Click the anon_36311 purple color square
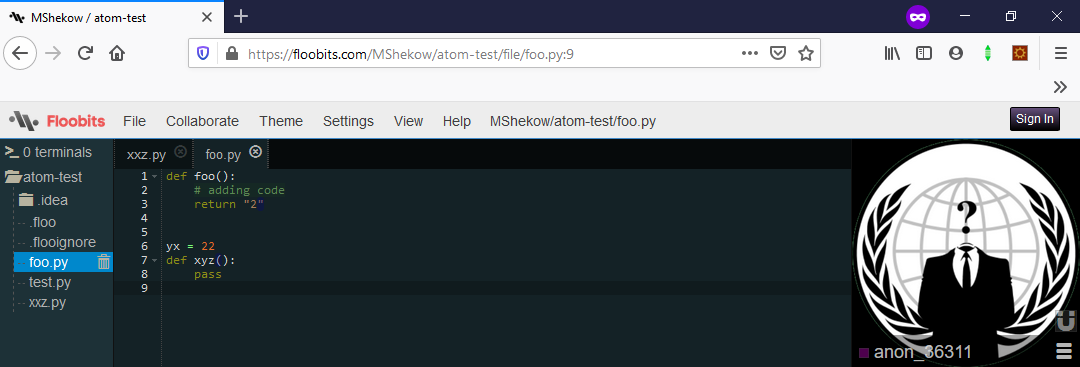The image size is (1080, 367). tap(864, 354)
